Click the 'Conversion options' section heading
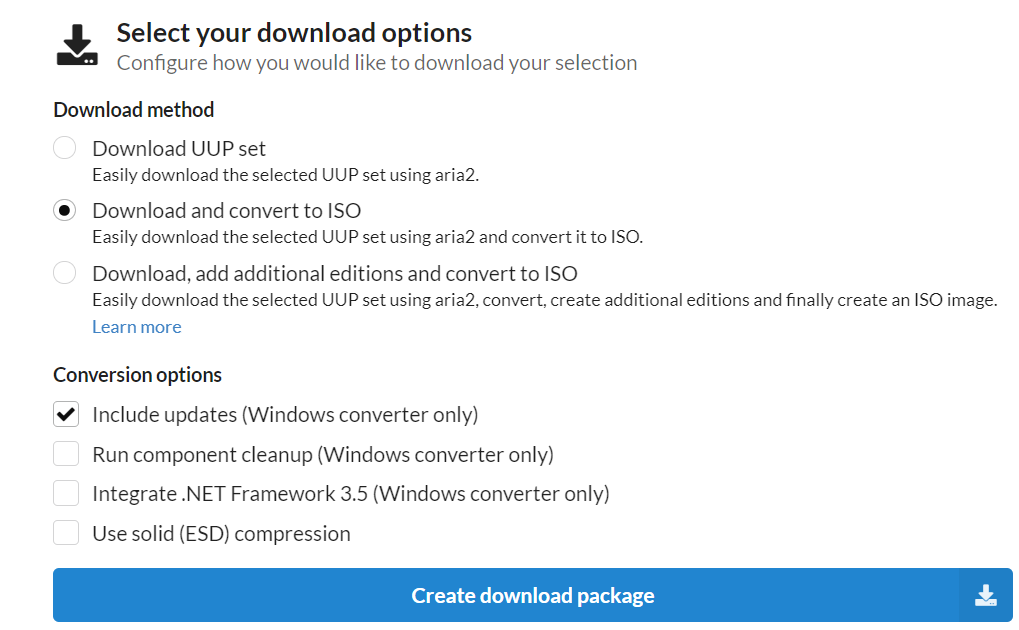Viewport: 1019px width, 630px height. pyautogui.click(x=137, y=375)
